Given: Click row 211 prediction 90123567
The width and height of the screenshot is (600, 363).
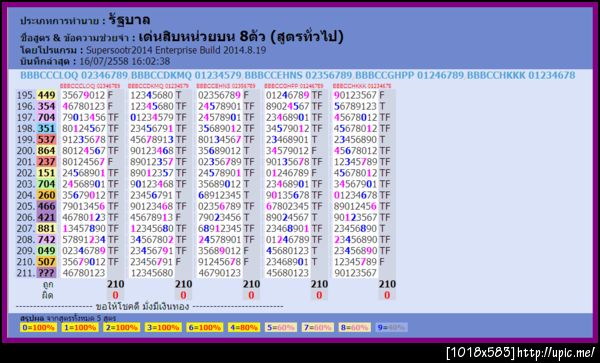Looking at the screenshot, I should point(355,273).
